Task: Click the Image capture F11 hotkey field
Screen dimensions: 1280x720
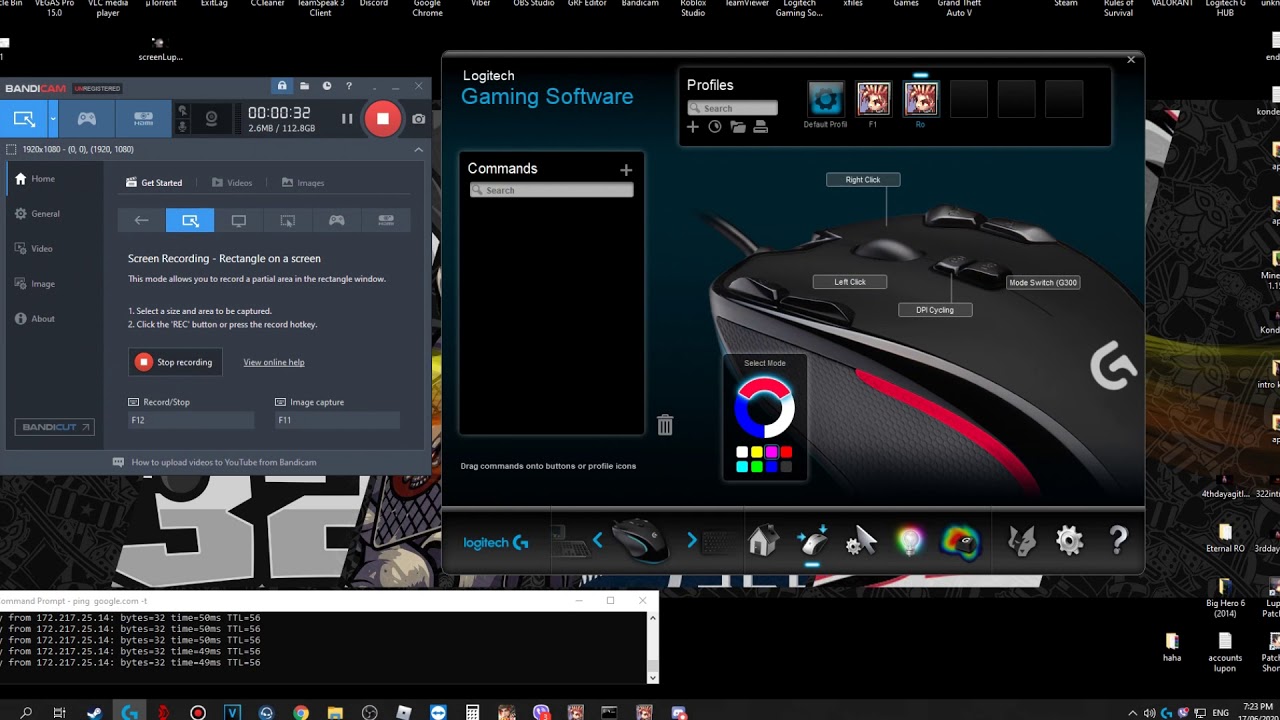Action: click(337, 420)
